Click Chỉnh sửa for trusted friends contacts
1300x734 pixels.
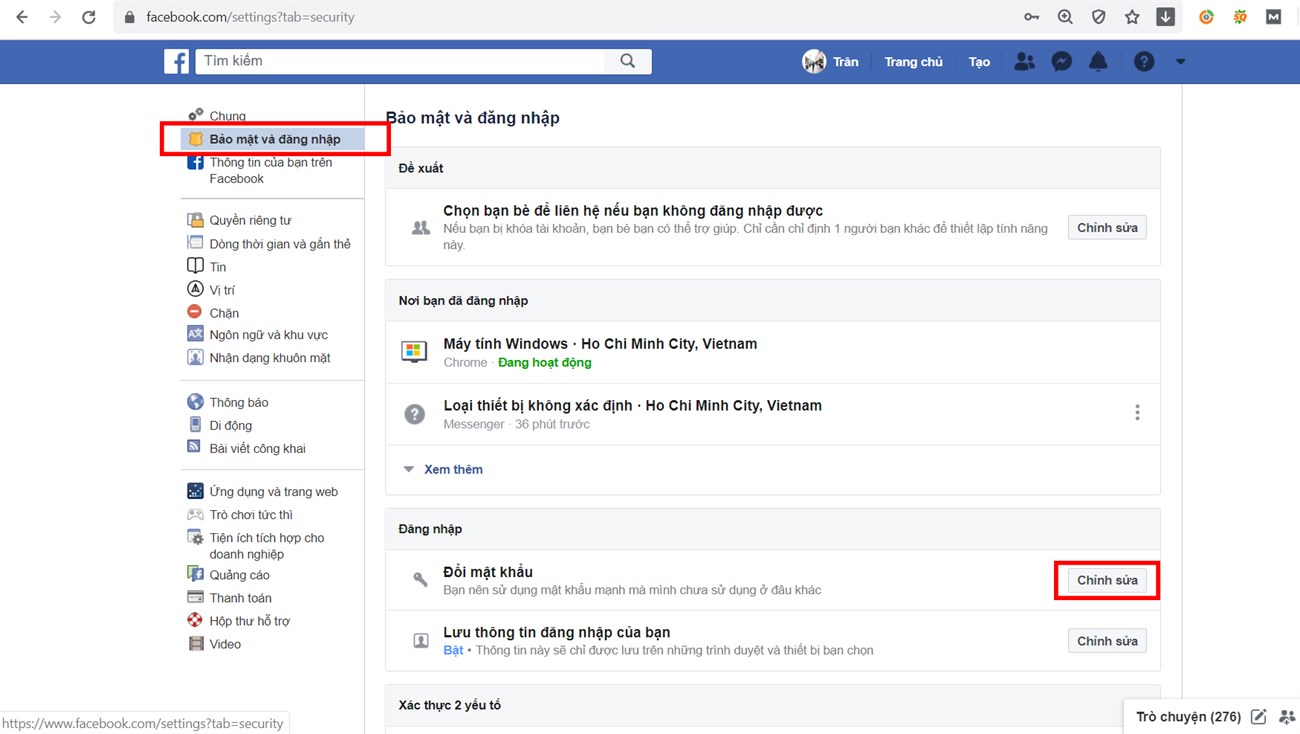1107,228
